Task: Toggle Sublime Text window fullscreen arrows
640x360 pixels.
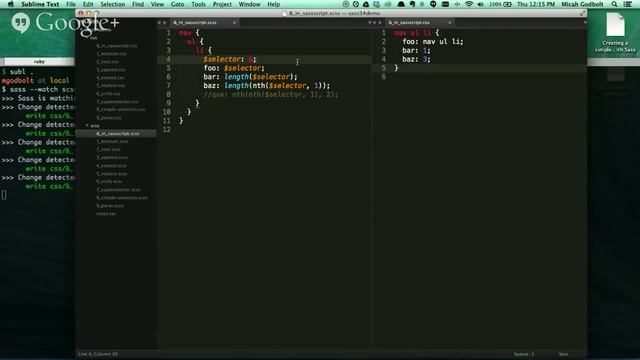Action: [582, 13]
